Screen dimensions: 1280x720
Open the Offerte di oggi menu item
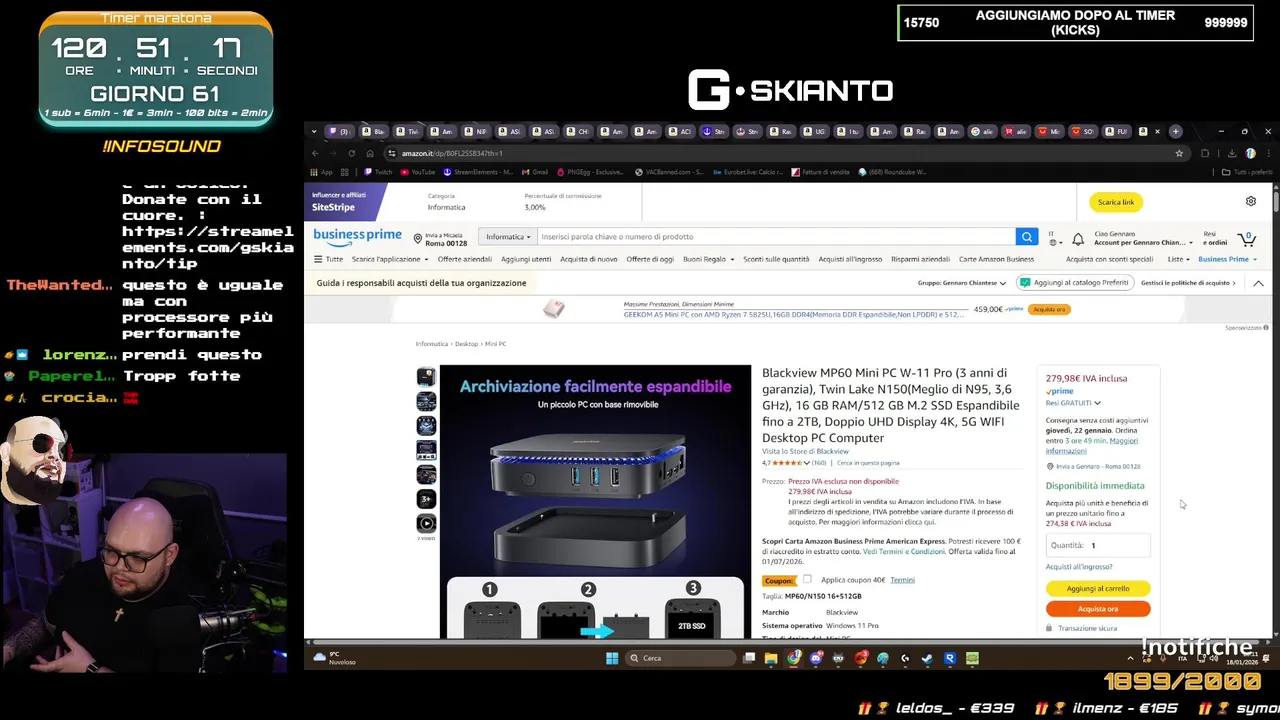point(650,259)
